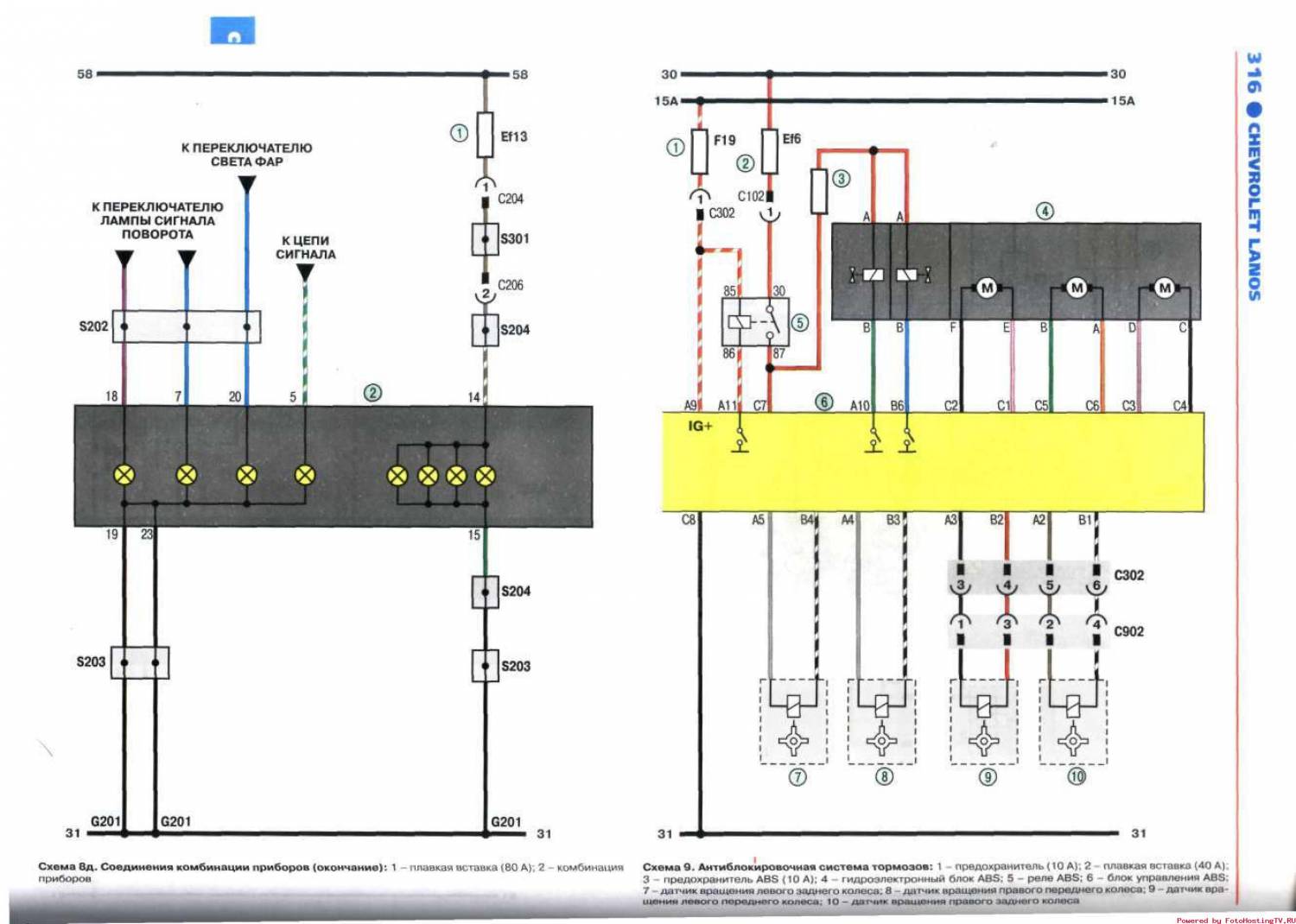1296x924 pixels.
Task: Click the rightmost motor M symbol
Action: click(x=1164, y=288)
